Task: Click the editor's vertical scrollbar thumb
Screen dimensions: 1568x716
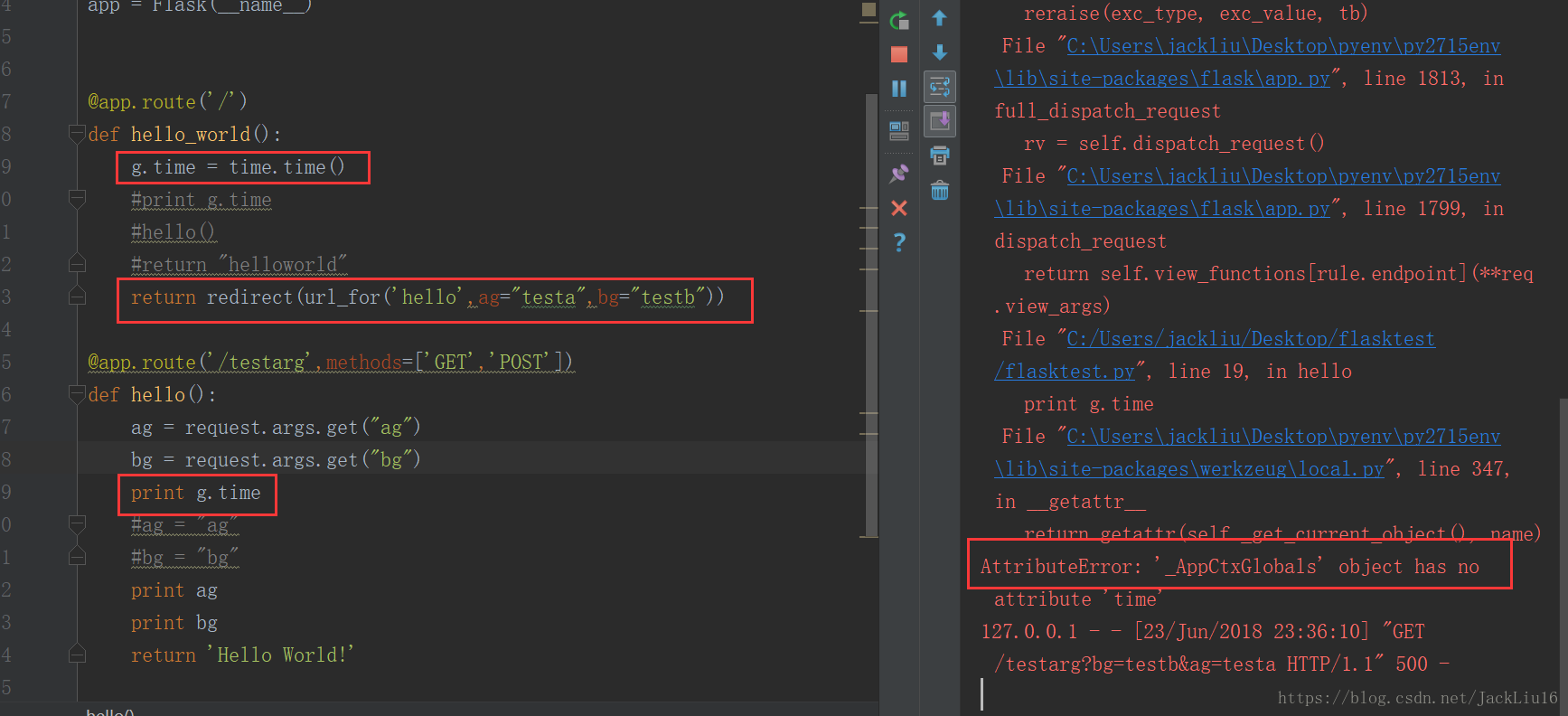Action: pos(871,314)
